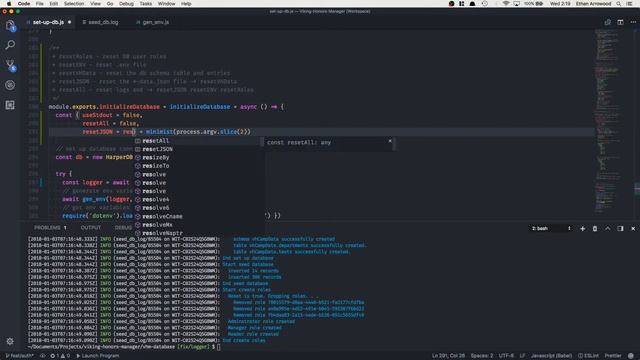The image size is (640, 360).
Task: Open the terminal selector '2: bash' dropdown
Action: 551,229
